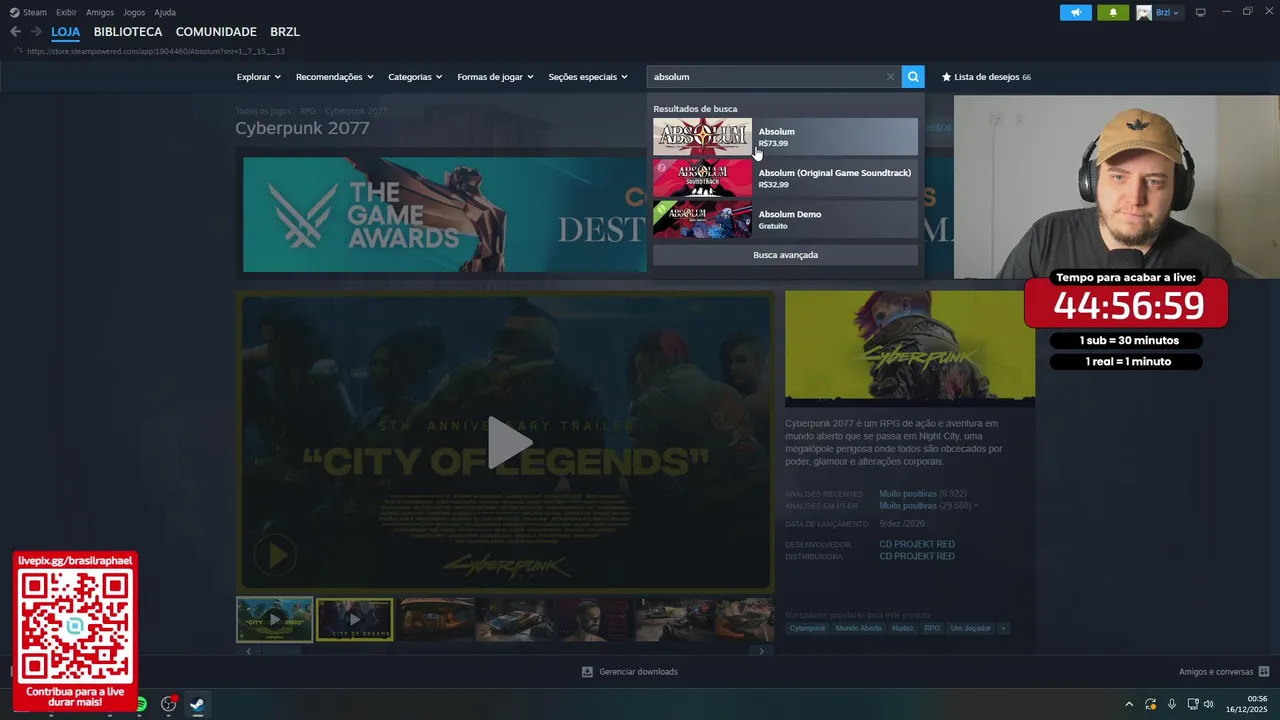This screenshot has width=1280, height=720.
Task: Open the Amigos menu
Action: click(100, 12)
